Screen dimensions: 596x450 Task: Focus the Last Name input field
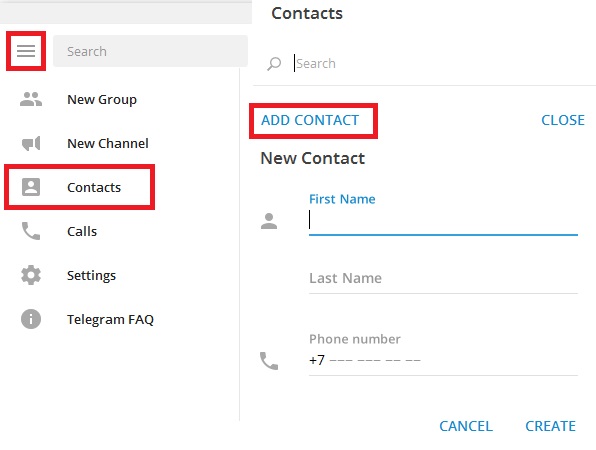click(443, 279)
